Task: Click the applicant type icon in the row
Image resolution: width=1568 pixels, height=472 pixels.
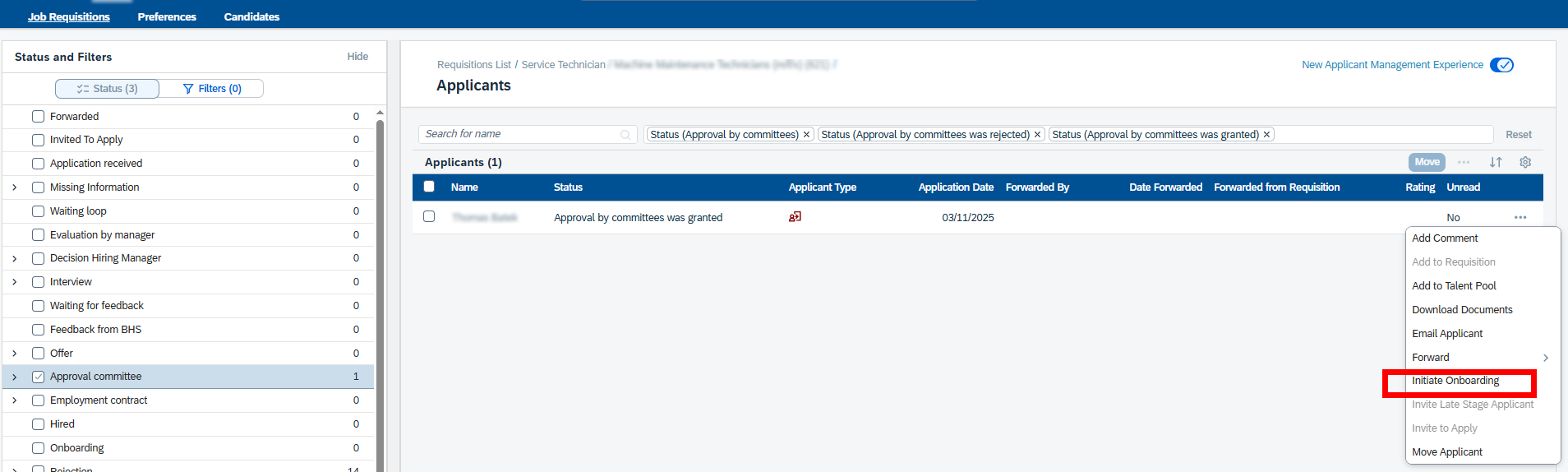Action: 795,217
